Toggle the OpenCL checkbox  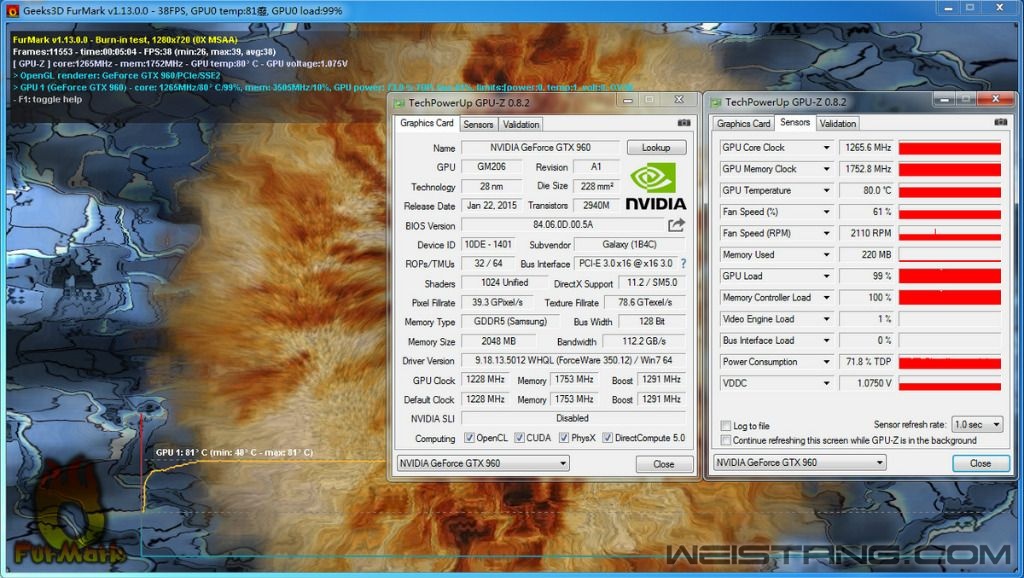coord(469,438)
